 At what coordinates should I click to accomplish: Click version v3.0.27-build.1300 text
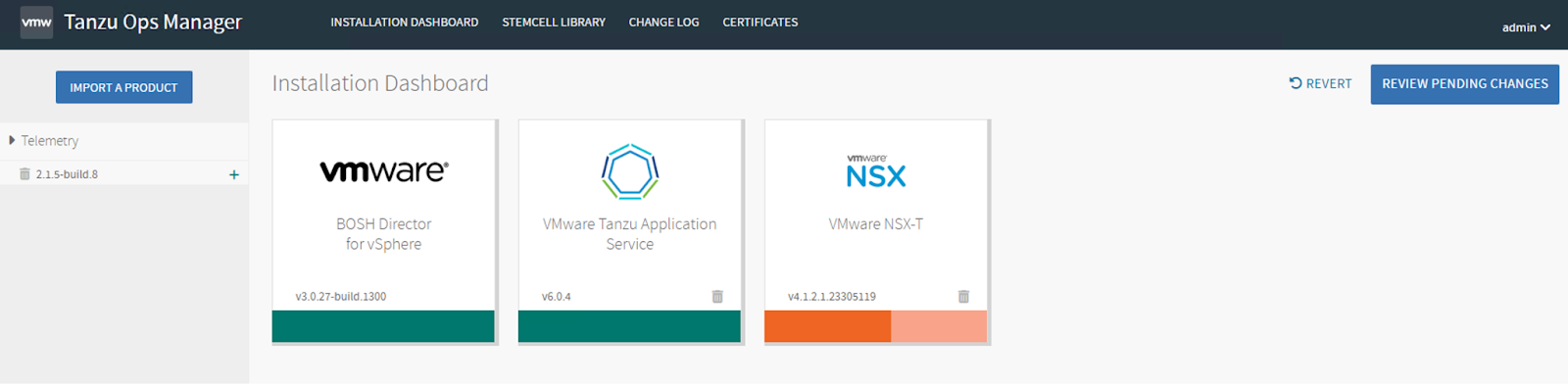point(341,296)
